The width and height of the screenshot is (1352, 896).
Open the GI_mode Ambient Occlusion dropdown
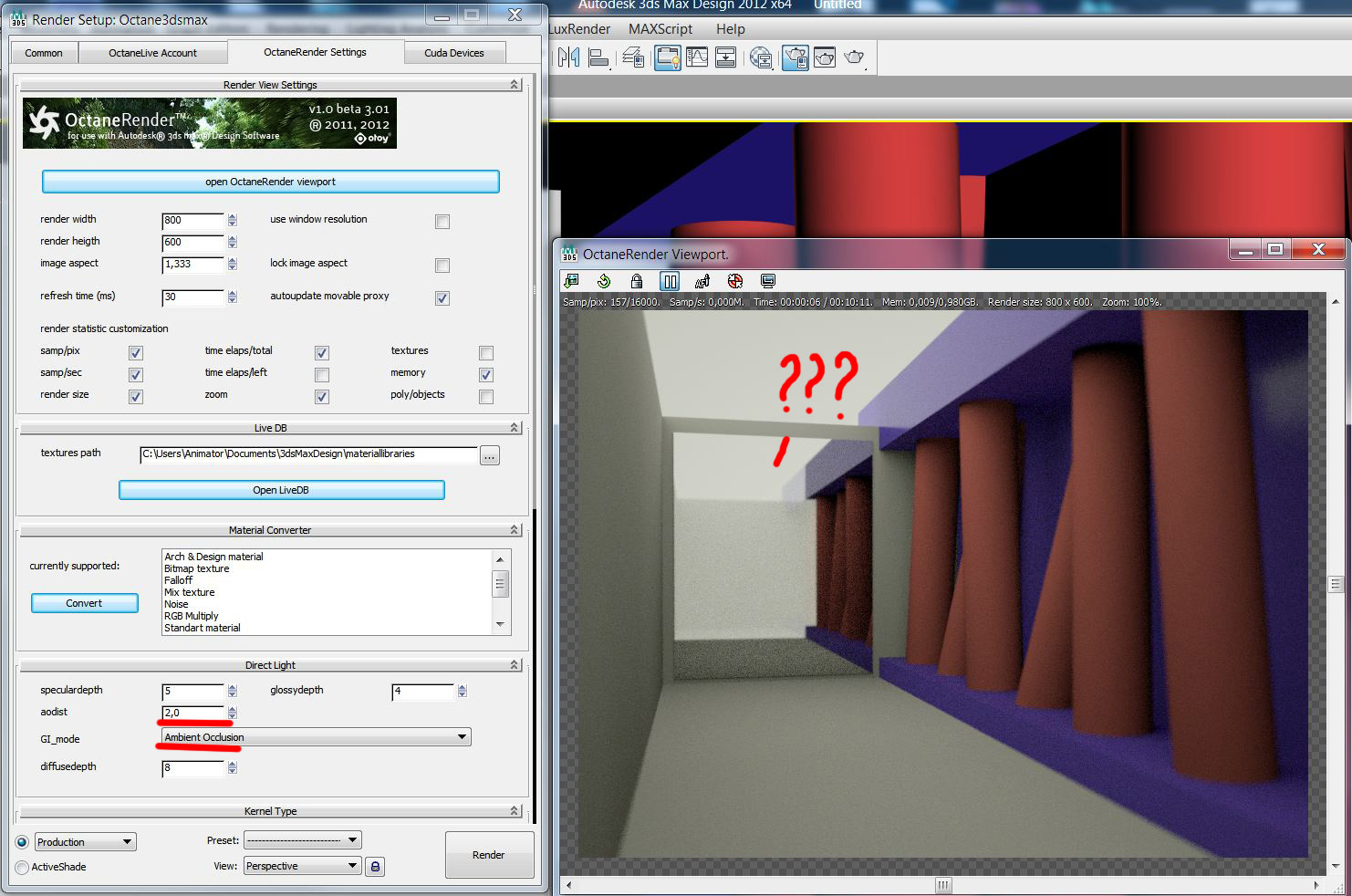316,737
